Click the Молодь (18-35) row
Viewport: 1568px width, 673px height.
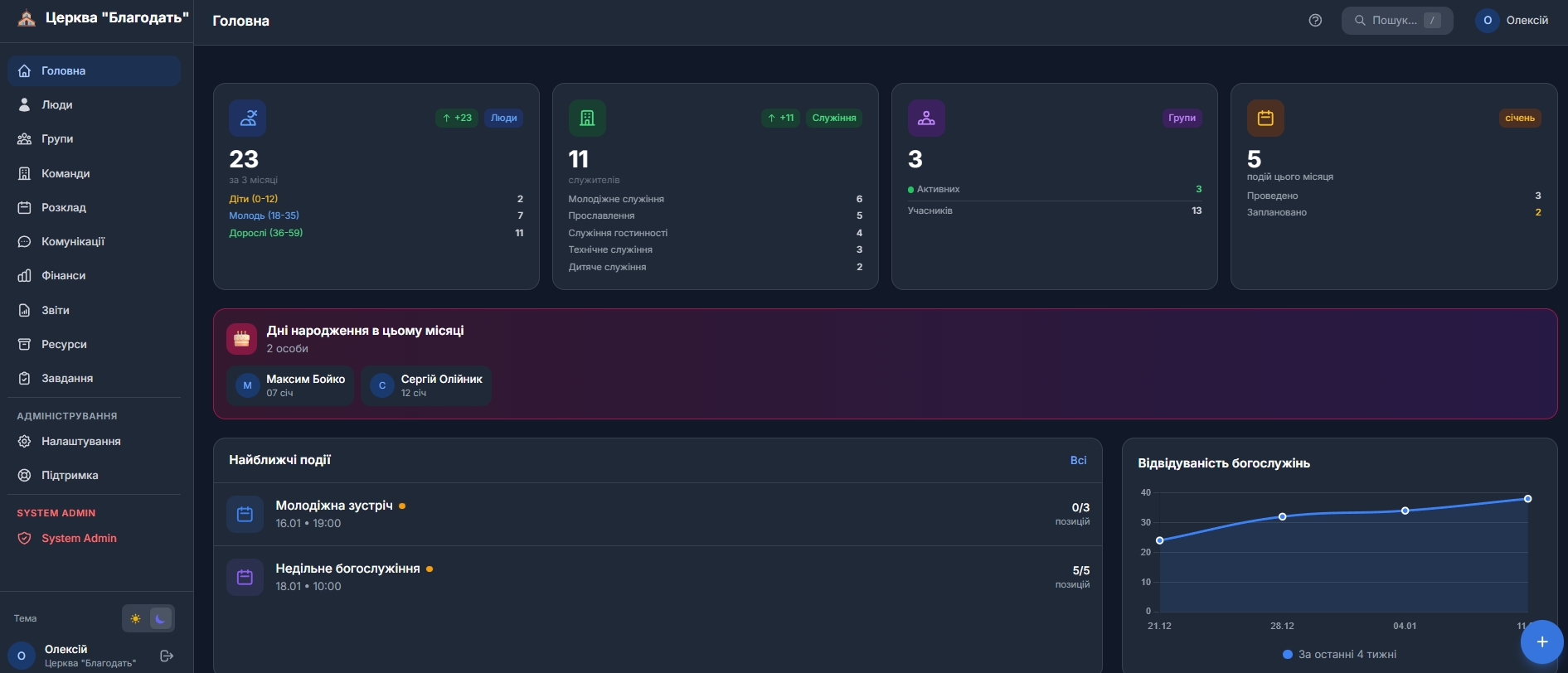tap(376, 215)
